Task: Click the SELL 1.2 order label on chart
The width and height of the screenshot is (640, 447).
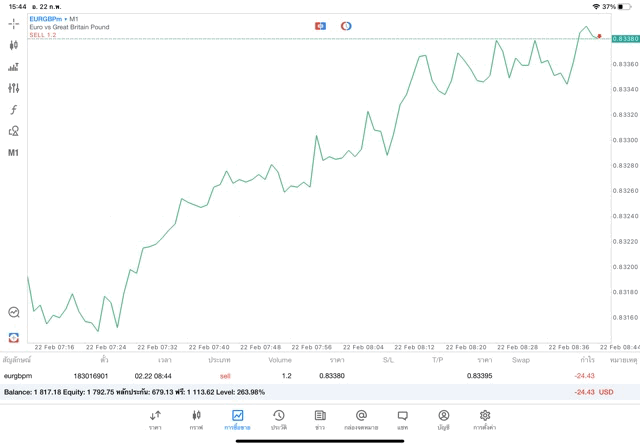Action: pos(42,35)
